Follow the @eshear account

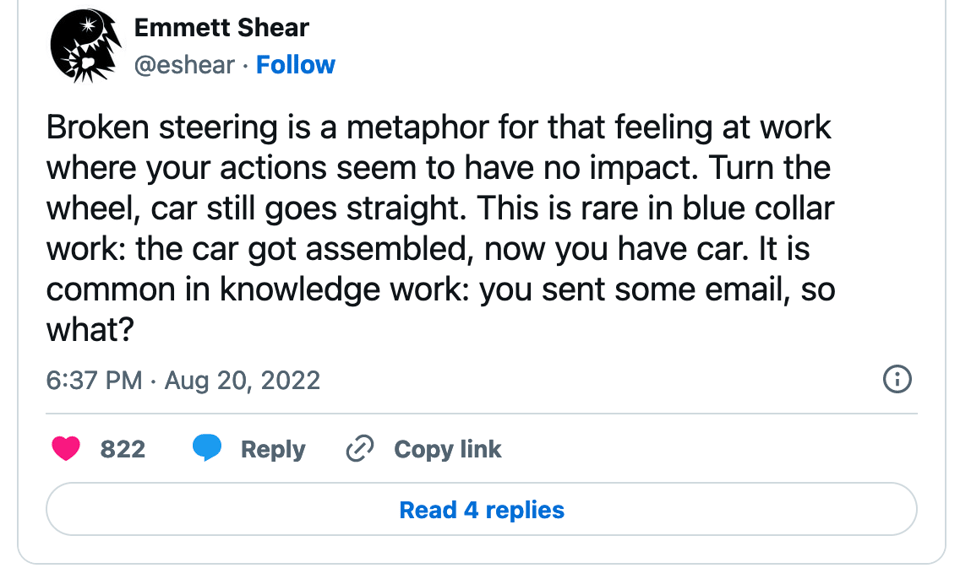296,64
